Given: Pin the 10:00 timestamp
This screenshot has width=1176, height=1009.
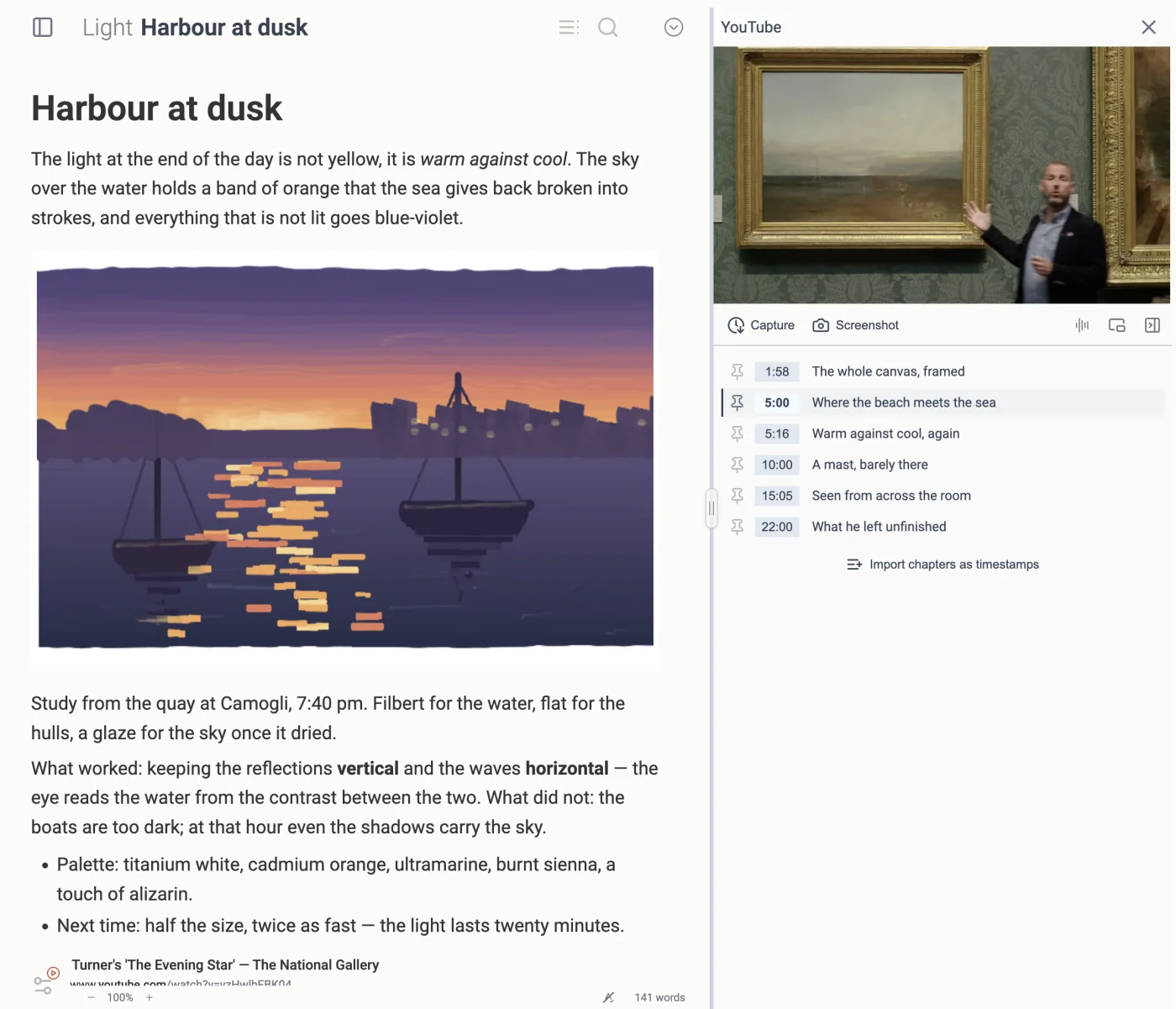Looking at the screenshot, I should (x=737, y=465).
